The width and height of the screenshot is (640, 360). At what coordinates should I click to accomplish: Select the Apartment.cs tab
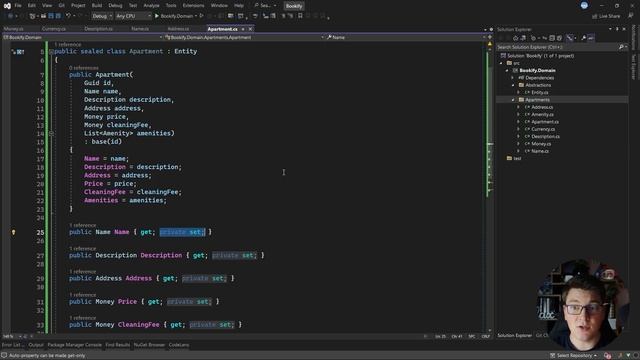pos(222,29)
